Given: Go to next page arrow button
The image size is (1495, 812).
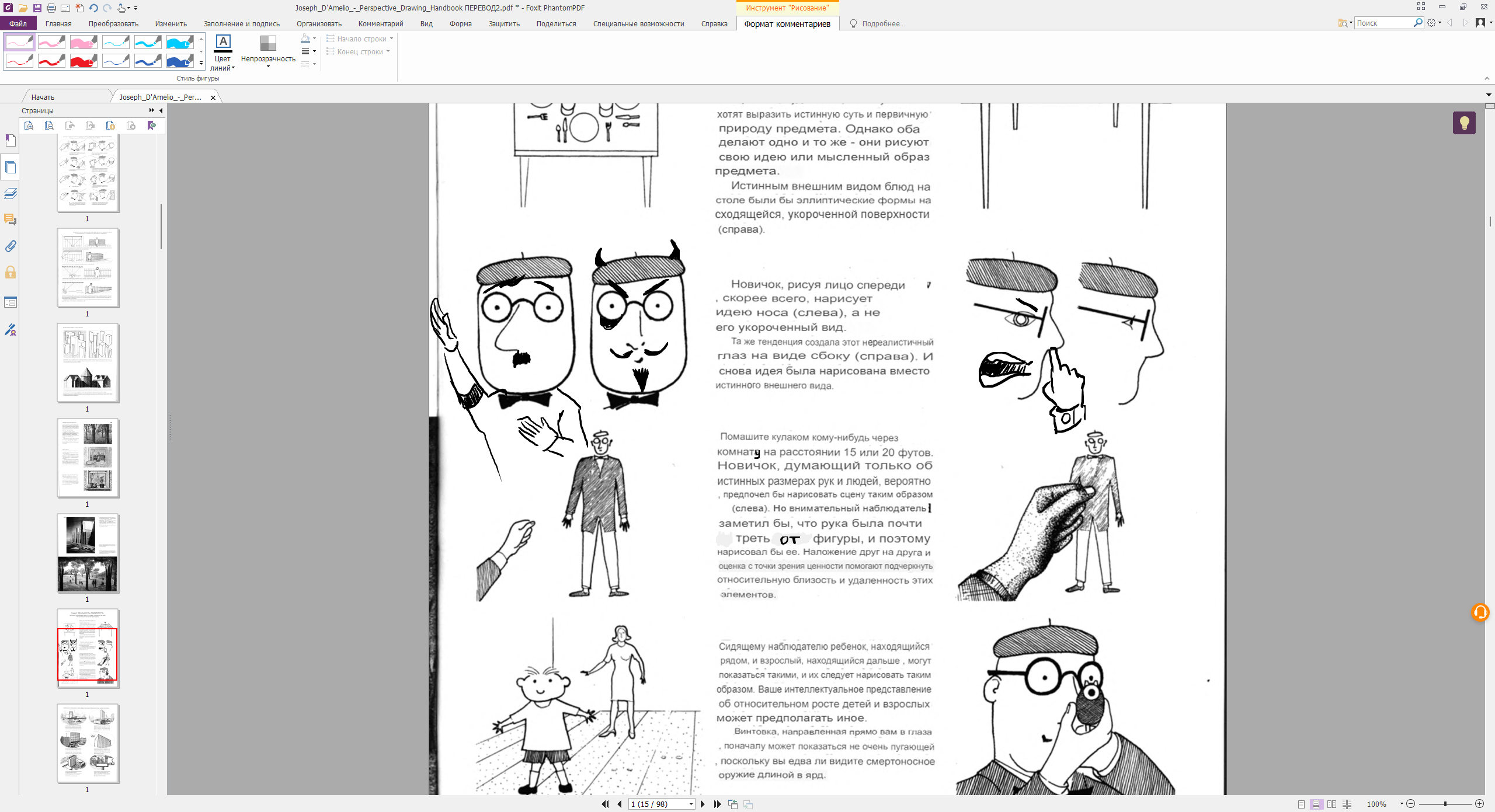Looking at the screenshot, I should pos(703,804).
